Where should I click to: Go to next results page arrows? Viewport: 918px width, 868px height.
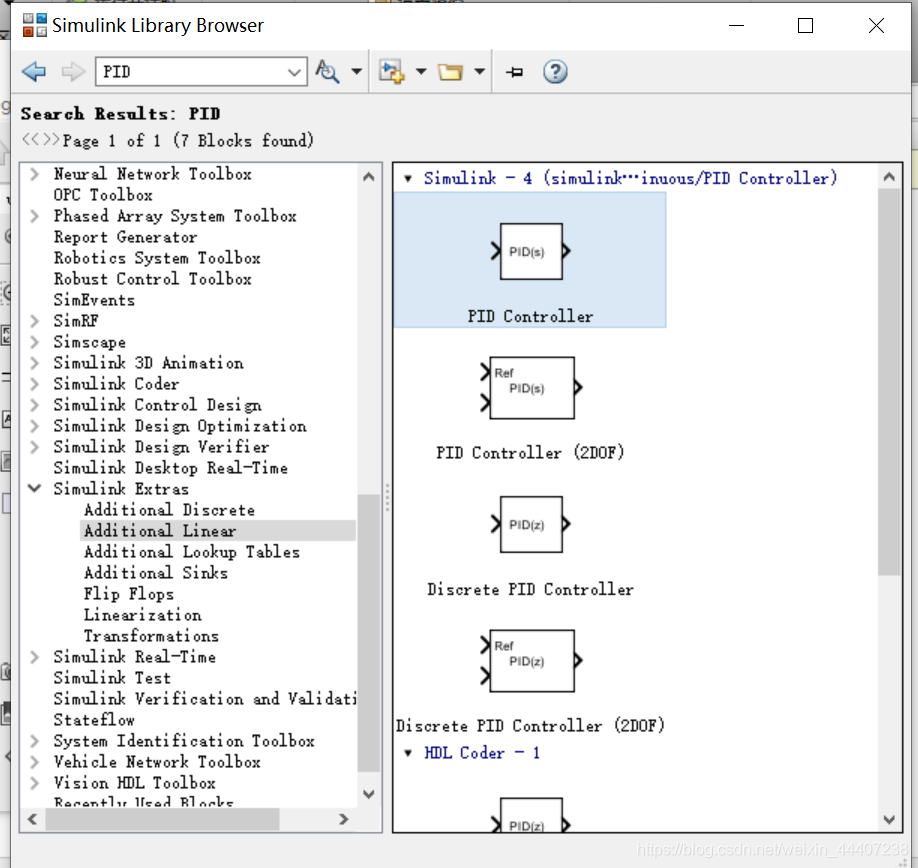(51, 140)
